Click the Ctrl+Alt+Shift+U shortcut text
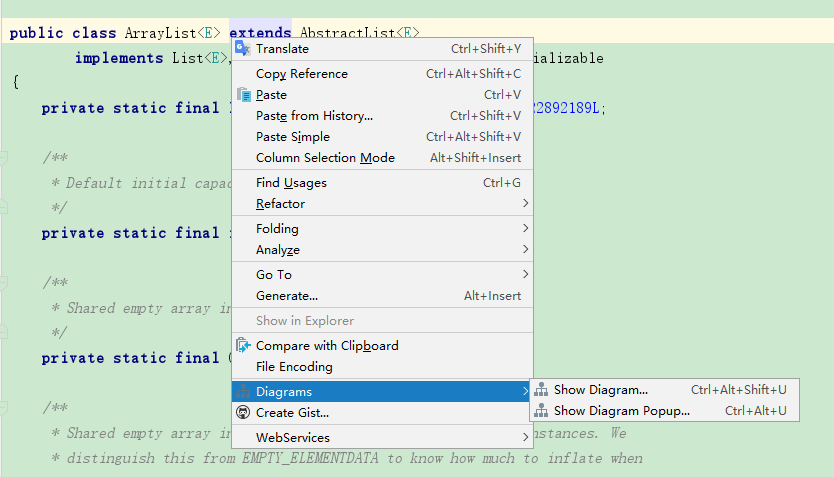Viewport: 834px width, 477px height. click(x=738, y=390)
